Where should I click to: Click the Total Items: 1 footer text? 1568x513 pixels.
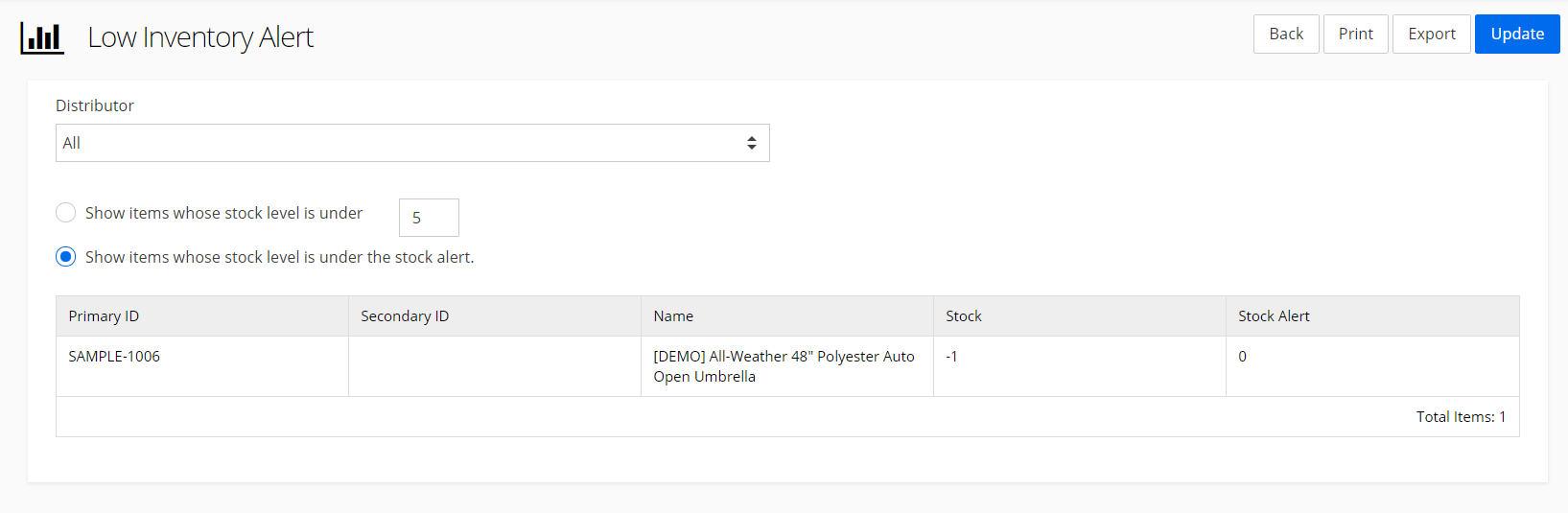(1461, 417)
